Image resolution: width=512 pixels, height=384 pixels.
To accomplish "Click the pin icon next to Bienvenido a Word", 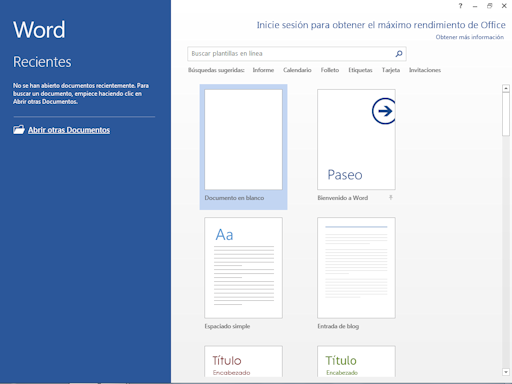I will tap(391, 198).
